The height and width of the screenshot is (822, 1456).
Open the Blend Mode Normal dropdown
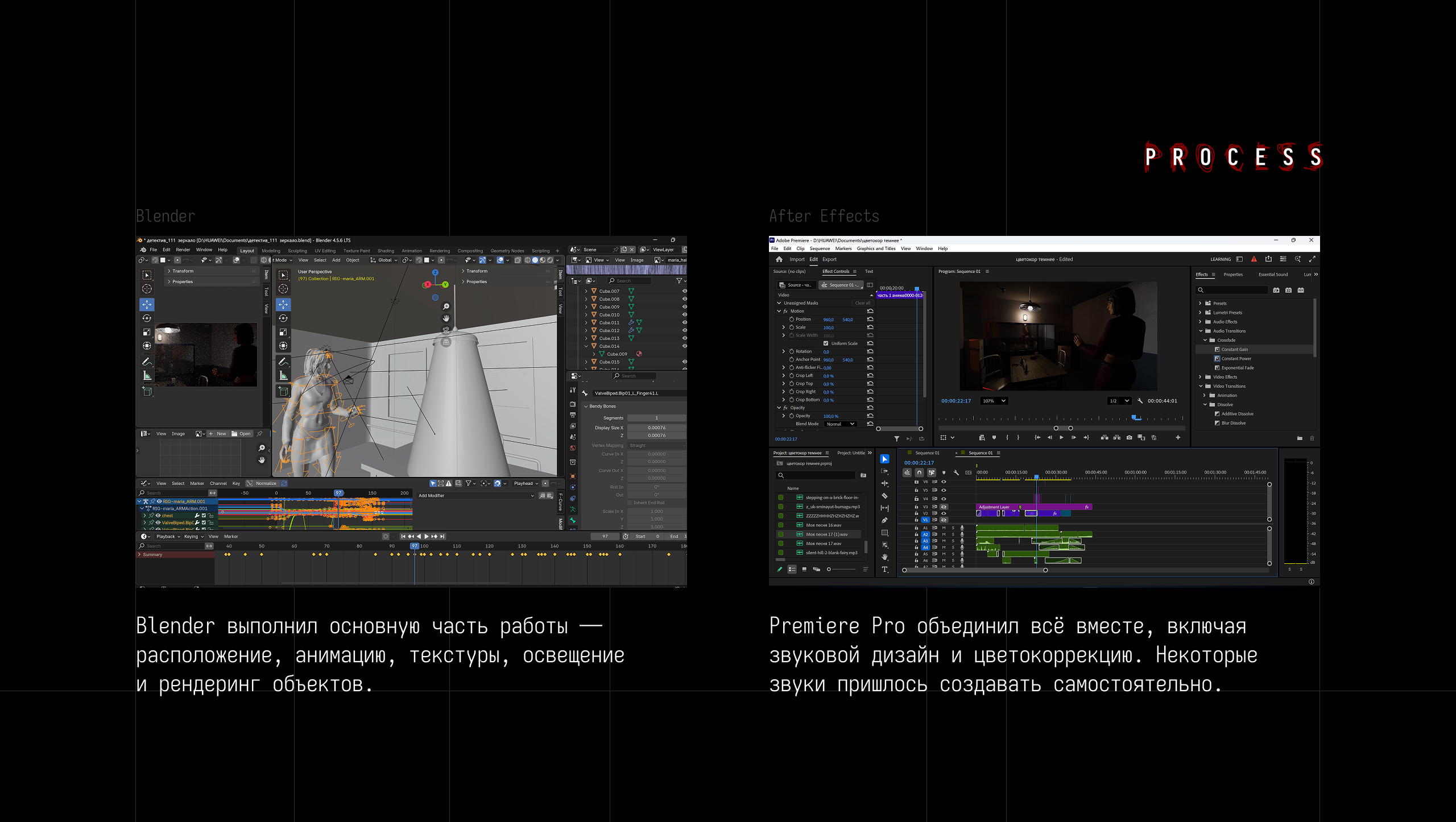tap(840, 424)
